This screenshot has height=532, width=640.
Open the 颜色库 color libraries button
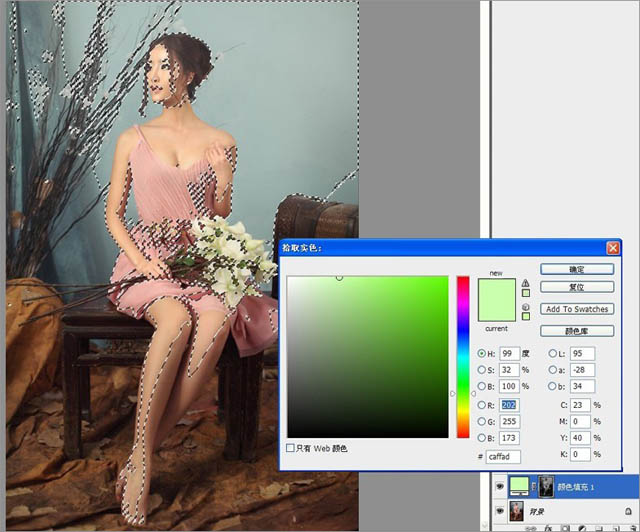click(x=577, y=331)
